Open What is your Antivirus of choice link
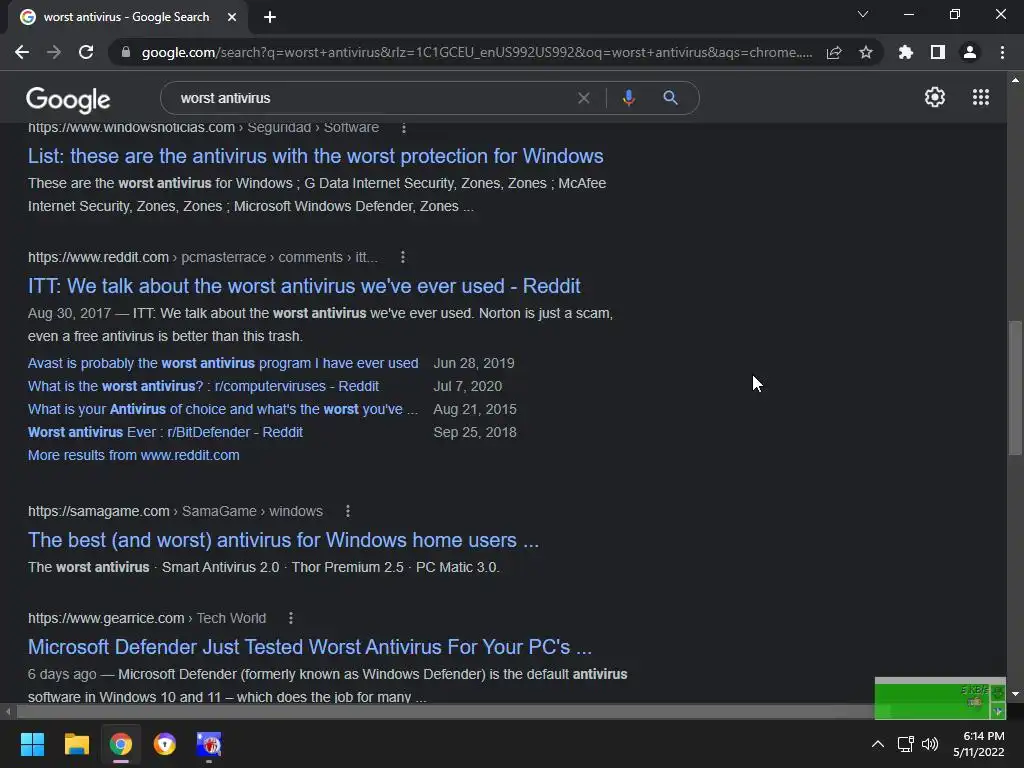Screen dimensions: 1024x768 pos(223,409)
